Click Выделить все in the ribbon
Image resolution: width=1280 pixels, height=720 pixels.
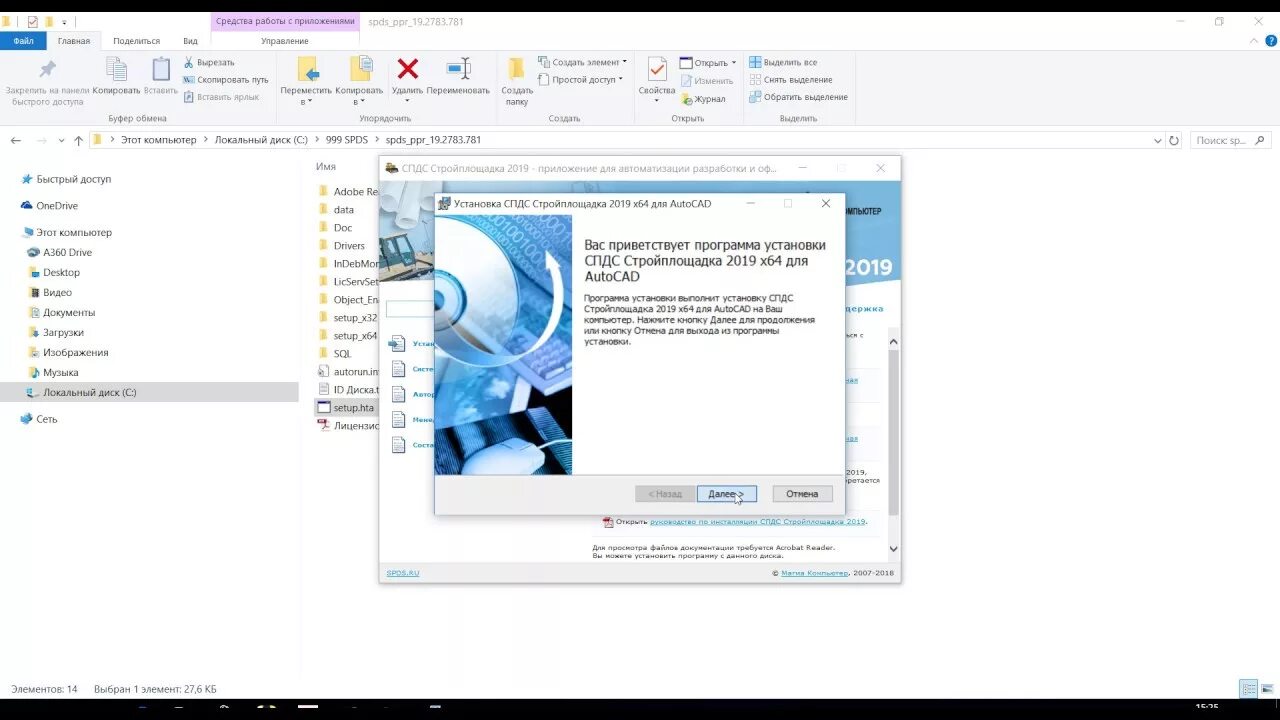[x=783, y=62]
